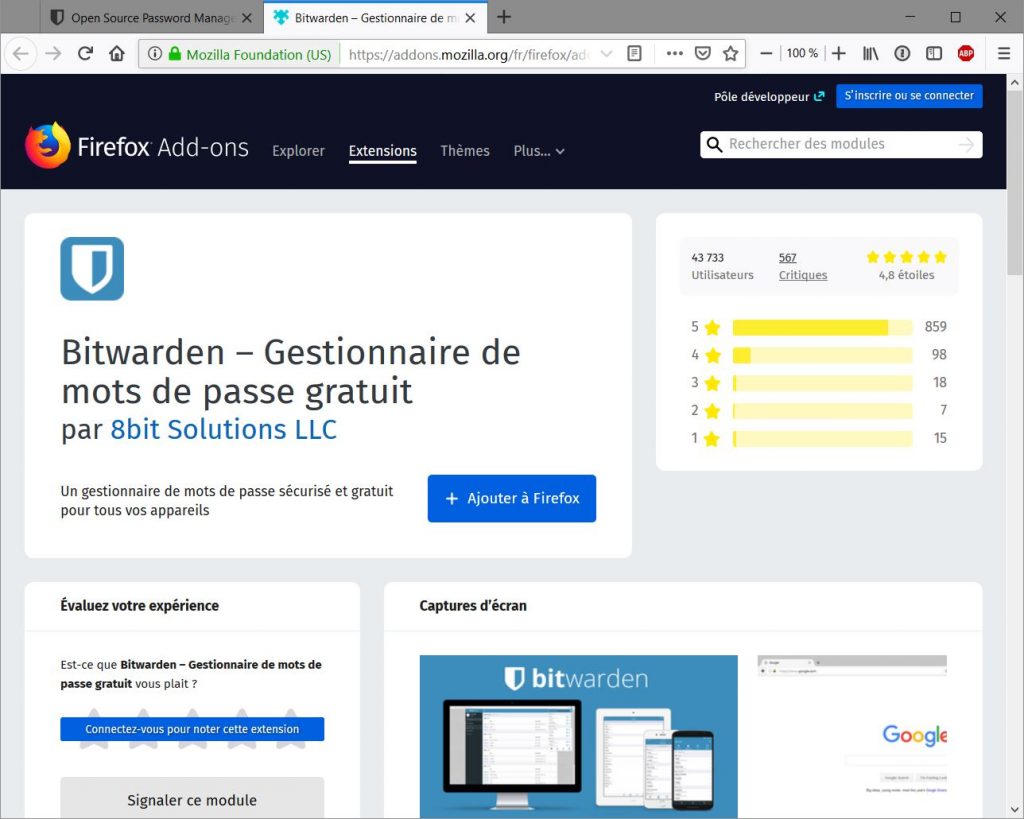Open the Bitwarden devices screenshot thumbnail

pos(578,736)
